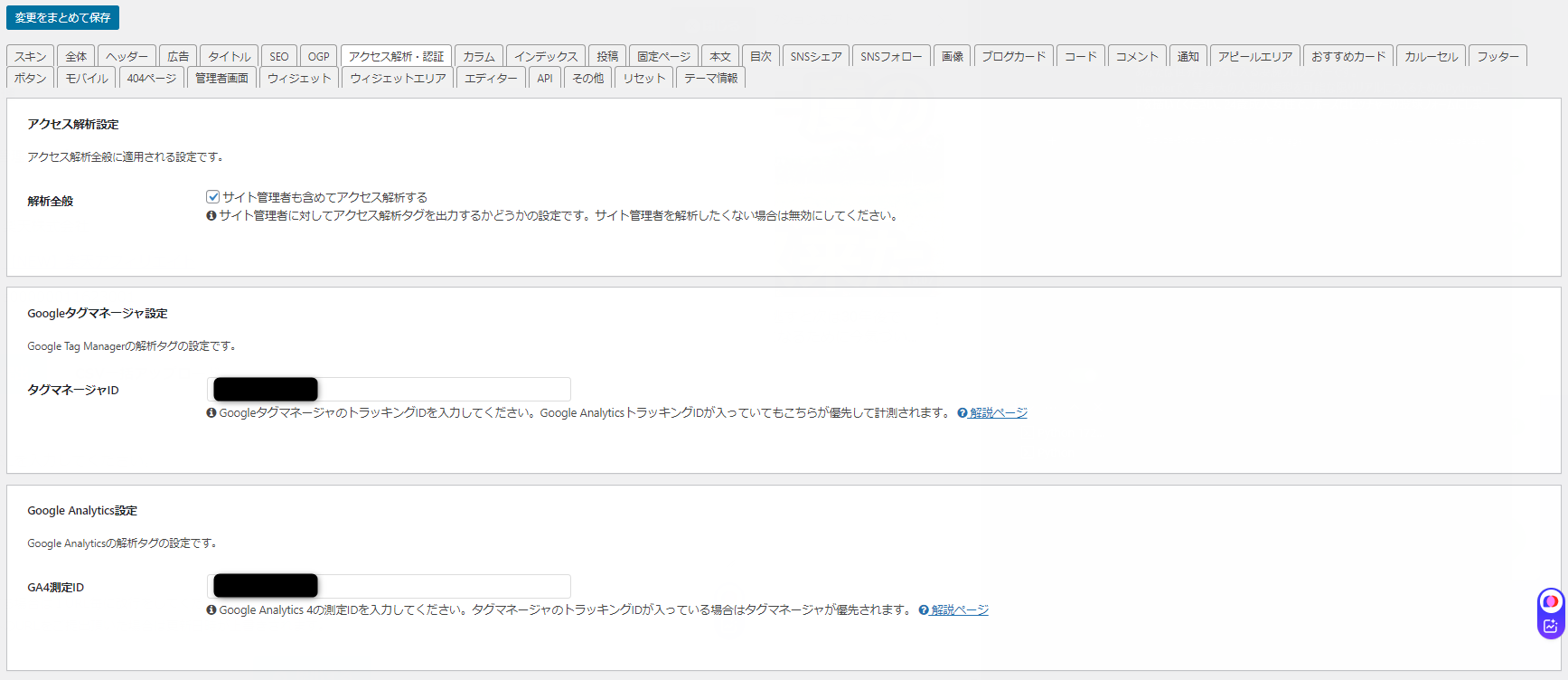
Task: Click help icon beside GA4 解説ページ link
Action: 924,610
